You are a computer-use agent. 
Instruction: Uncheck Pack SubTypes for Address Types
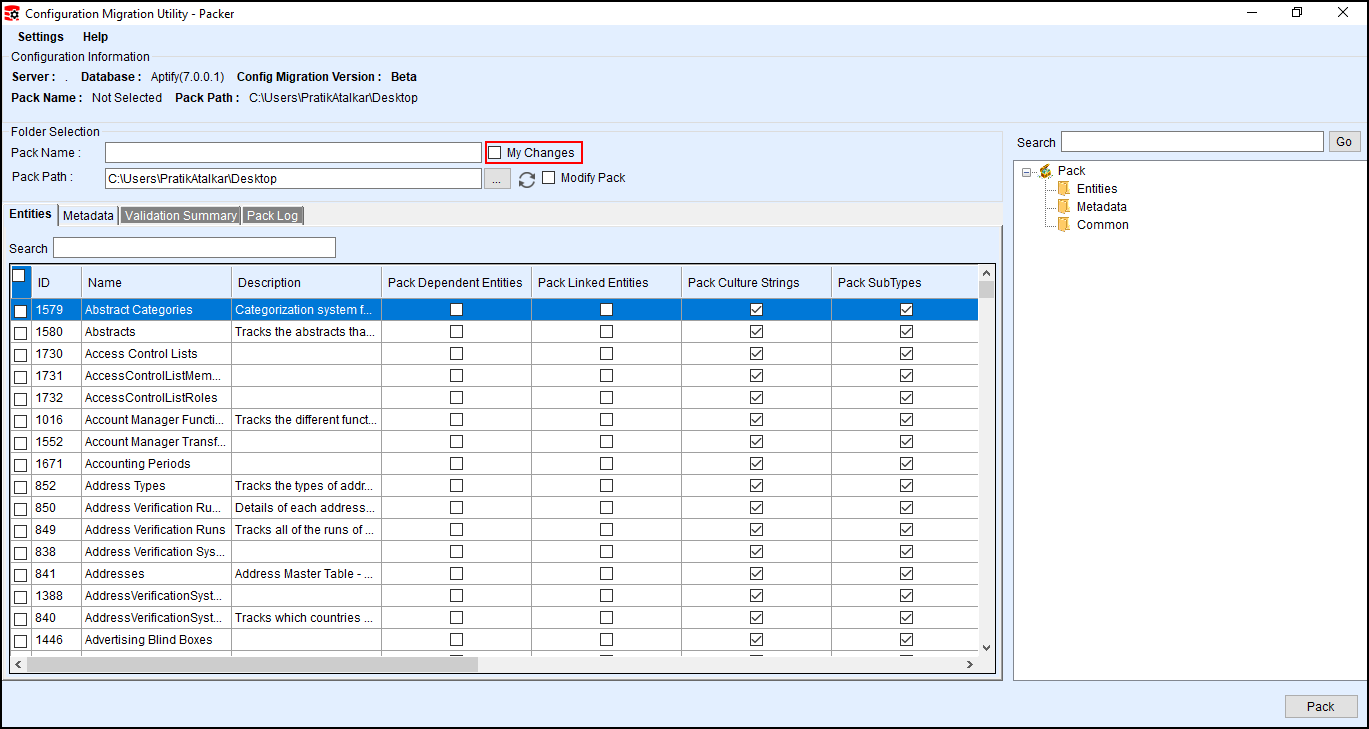click(x=906, y=486)
